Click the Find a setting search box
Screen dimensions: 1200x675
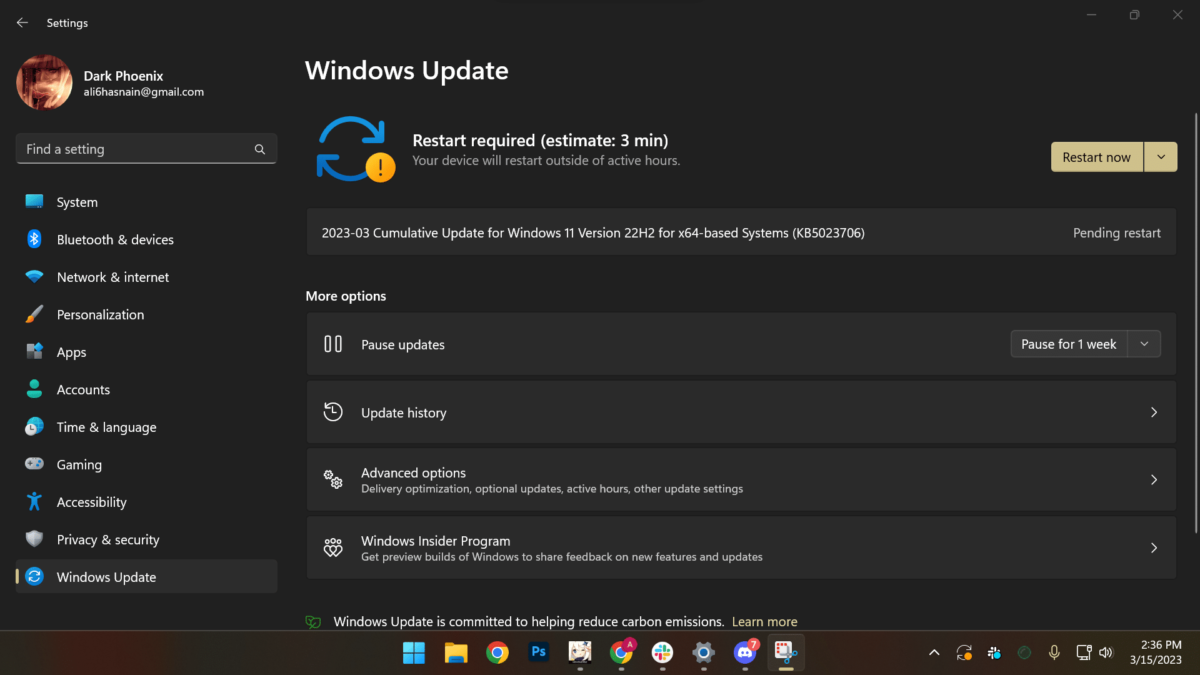click(135, 149)
